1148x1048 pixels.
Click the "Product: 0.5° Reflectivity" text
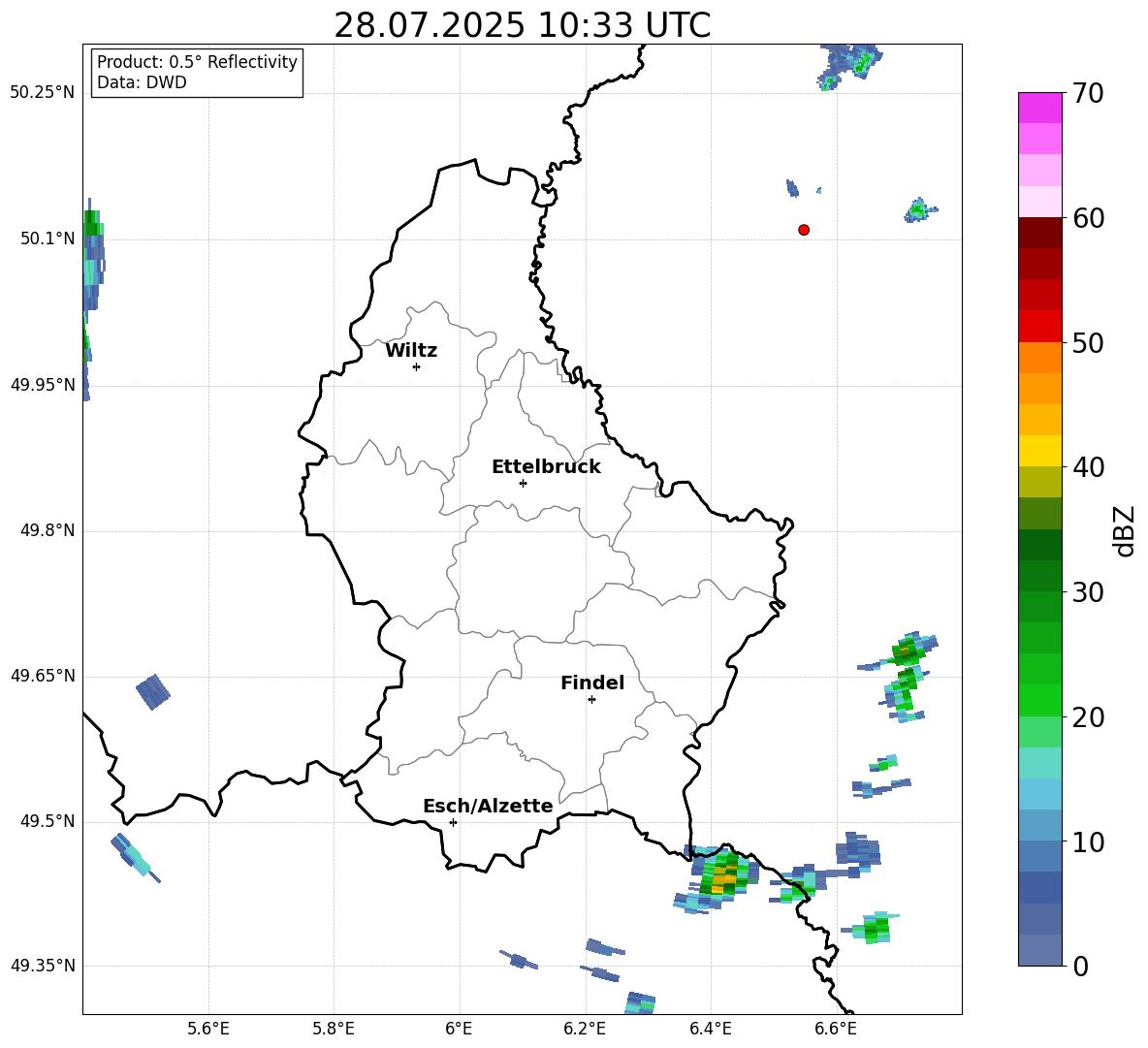click(197, 61)
